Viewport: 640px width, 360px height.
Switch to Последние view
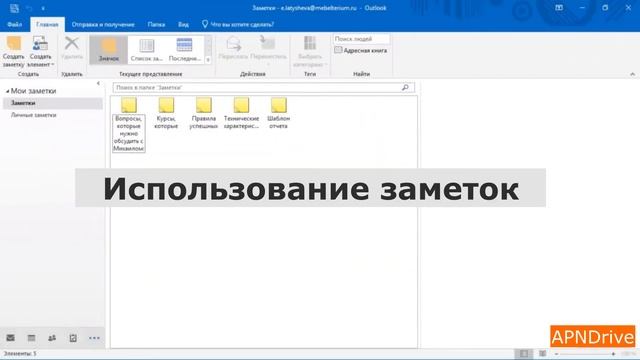pos(184,49)
